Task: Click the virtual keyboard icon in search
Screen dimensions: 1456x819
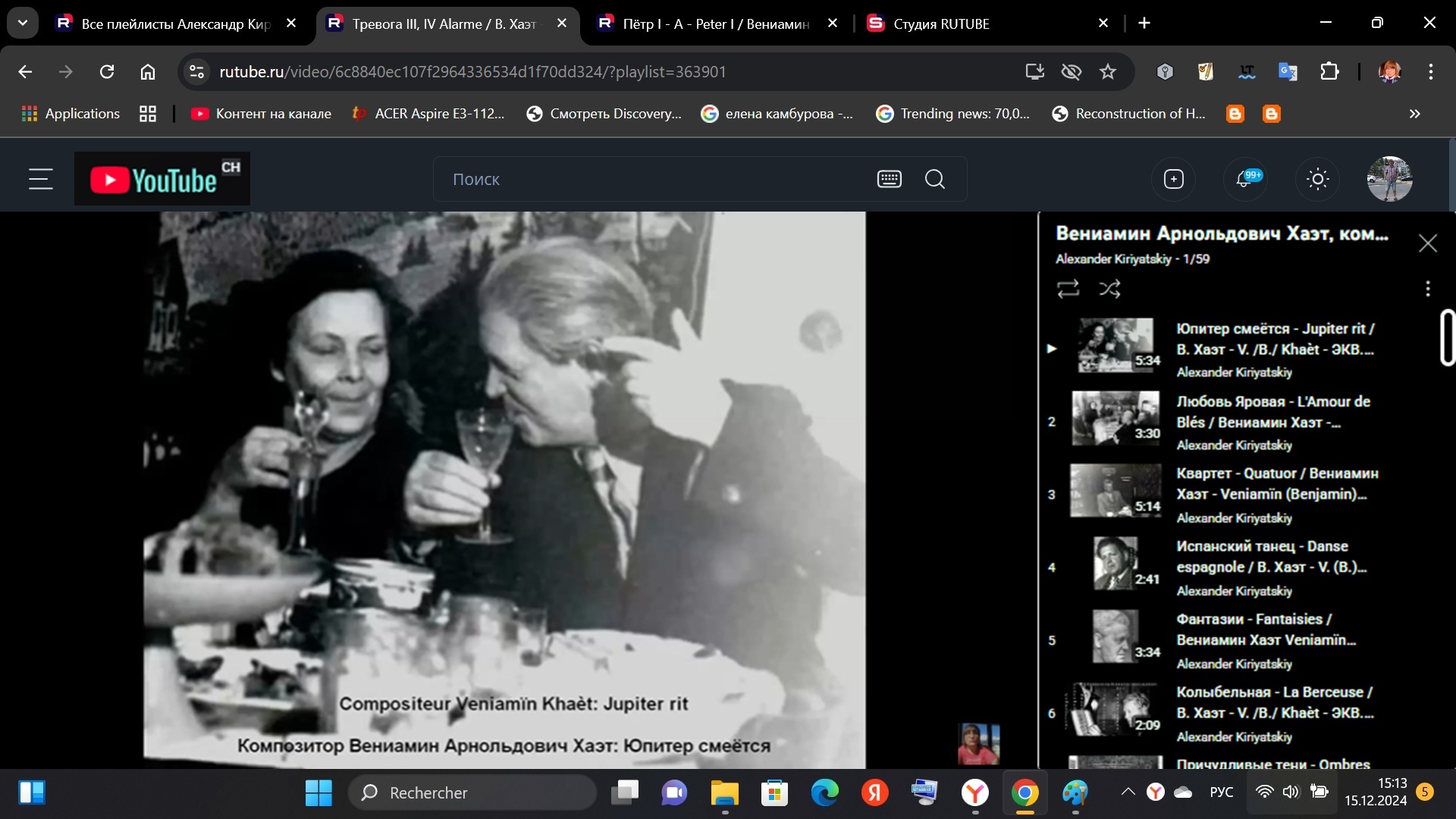Action: (889, 180)
